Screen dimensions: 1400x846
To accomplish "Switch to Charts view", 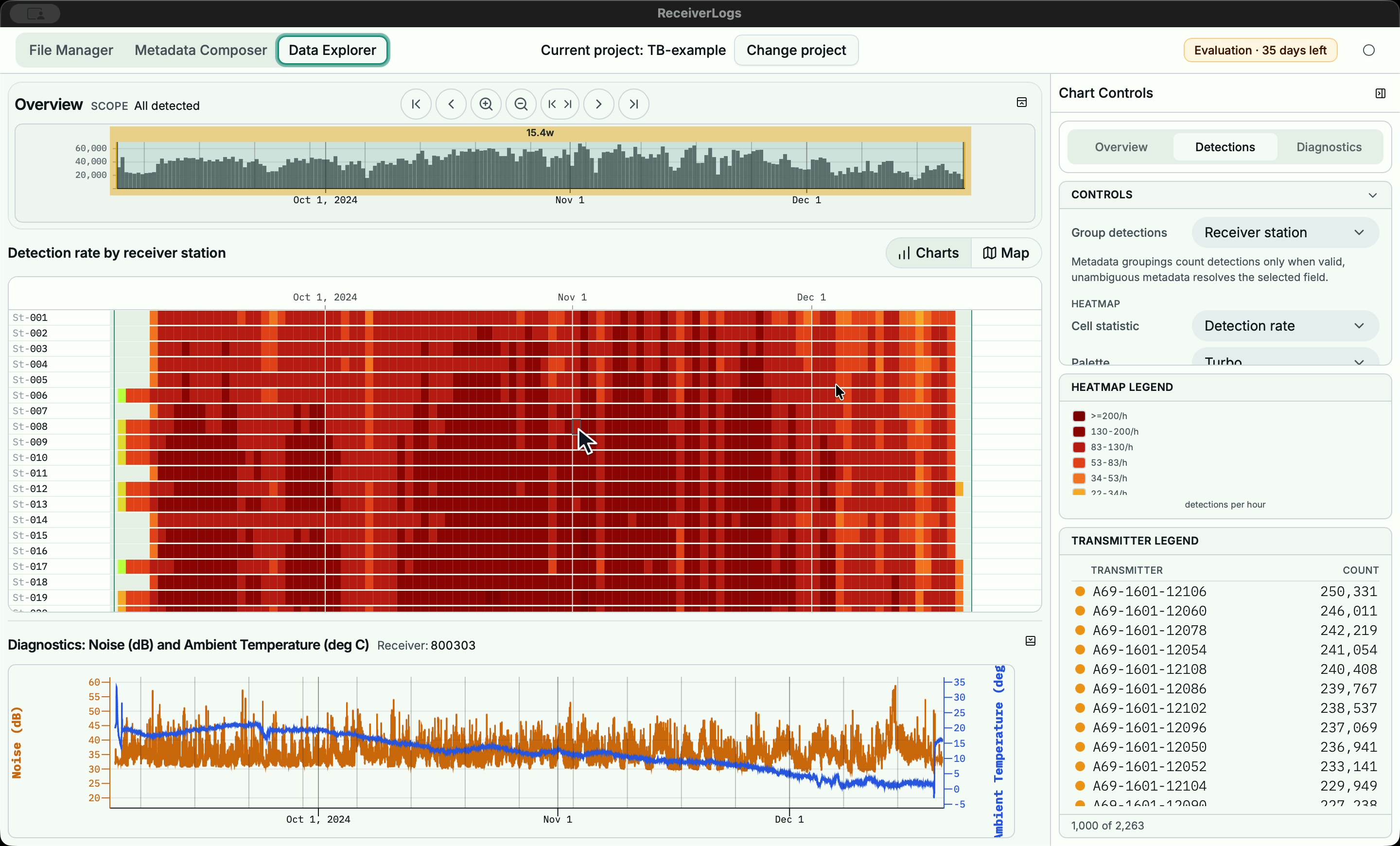I will pyautogui.click(x=928, y=253).
